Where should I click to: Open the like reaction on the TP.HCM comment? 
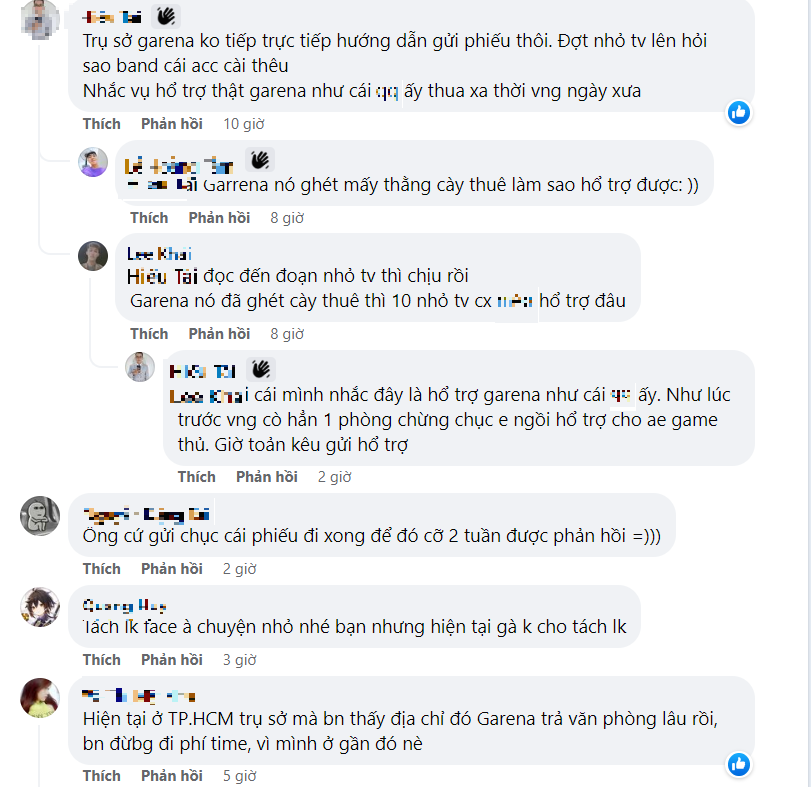pos(739,764)
